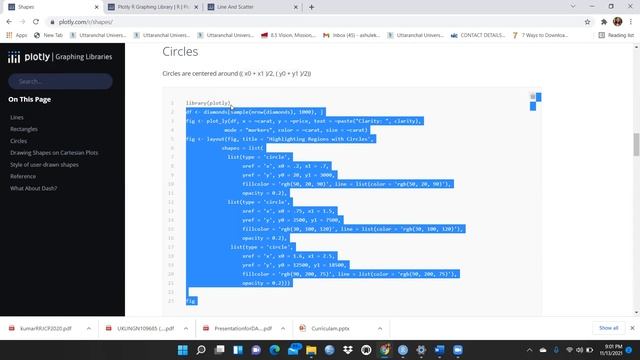Click the plotly Graphing Libraries logo
The height and width of the screenshot is (360, 640).
60,57
